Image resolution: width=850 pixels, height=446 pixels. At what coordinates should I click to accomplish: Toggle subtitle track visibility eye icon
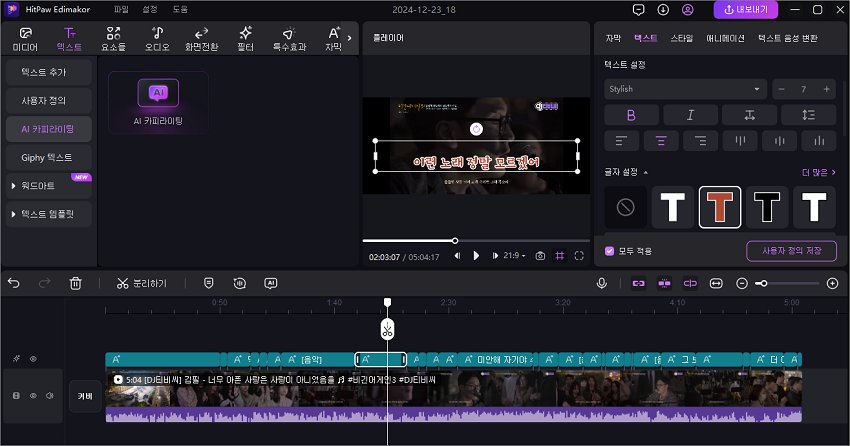(33, 359)
